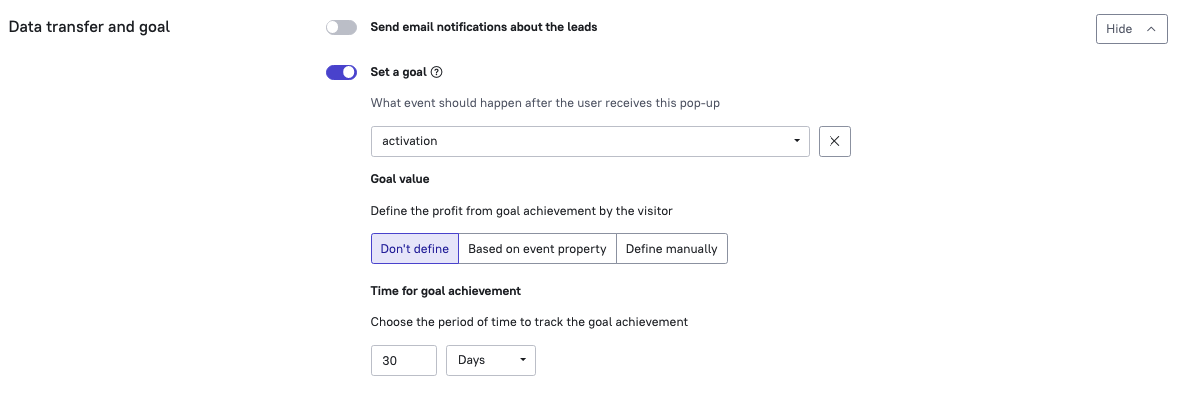Switch to Define manually goal value
The image size is (1177, 410).
point(672,249)
